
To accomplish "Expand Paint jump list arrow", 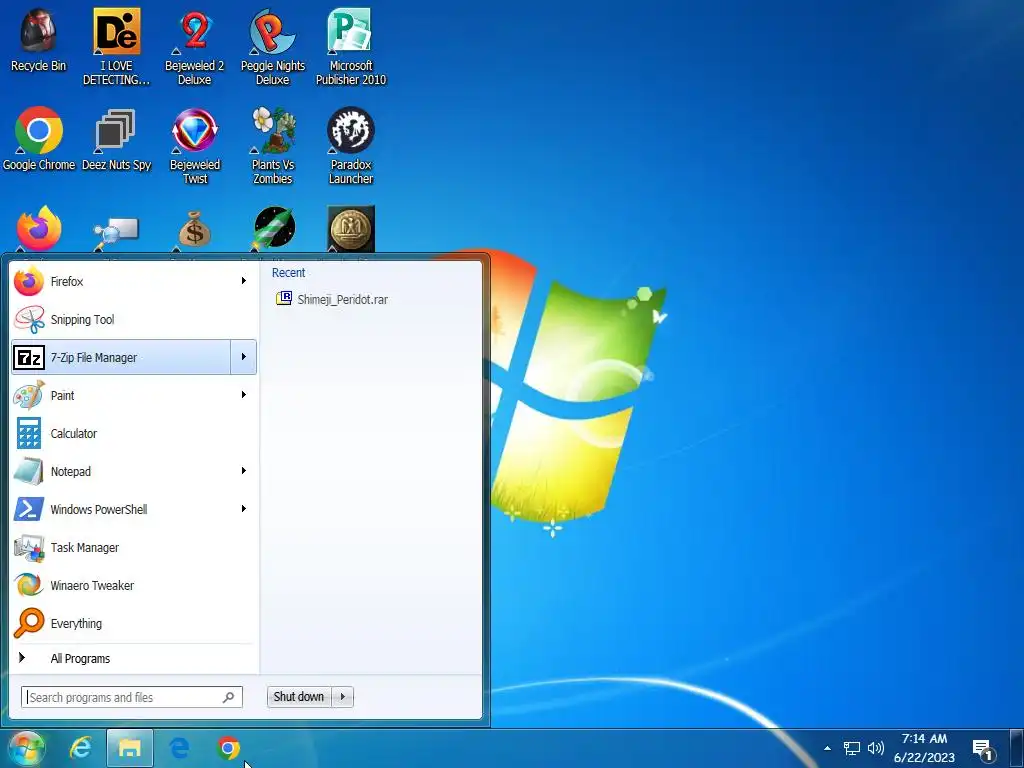I will (x=244, y=394).
